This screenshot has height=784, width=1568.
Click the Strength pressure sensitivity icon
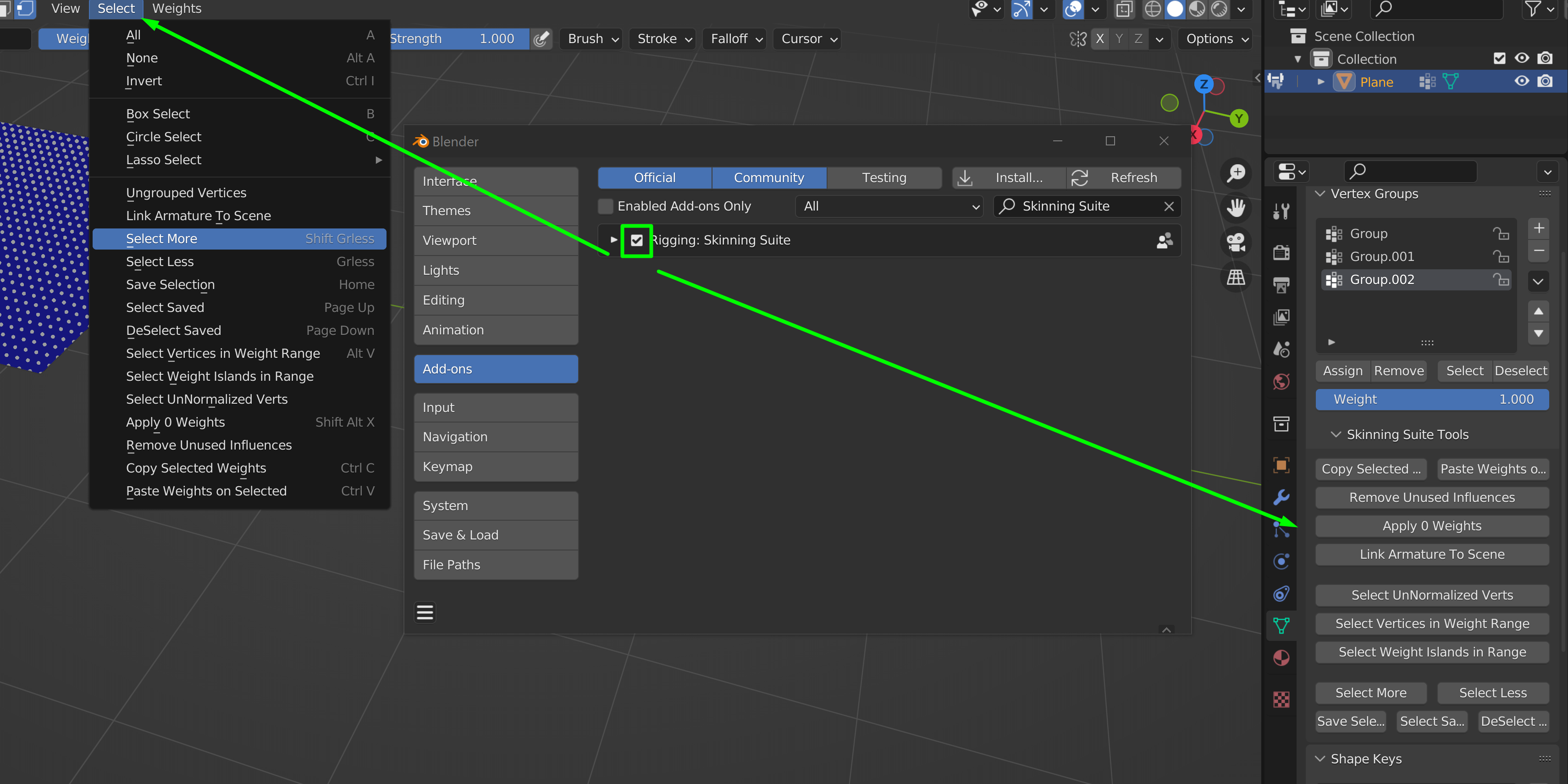[x=541, y=39]
